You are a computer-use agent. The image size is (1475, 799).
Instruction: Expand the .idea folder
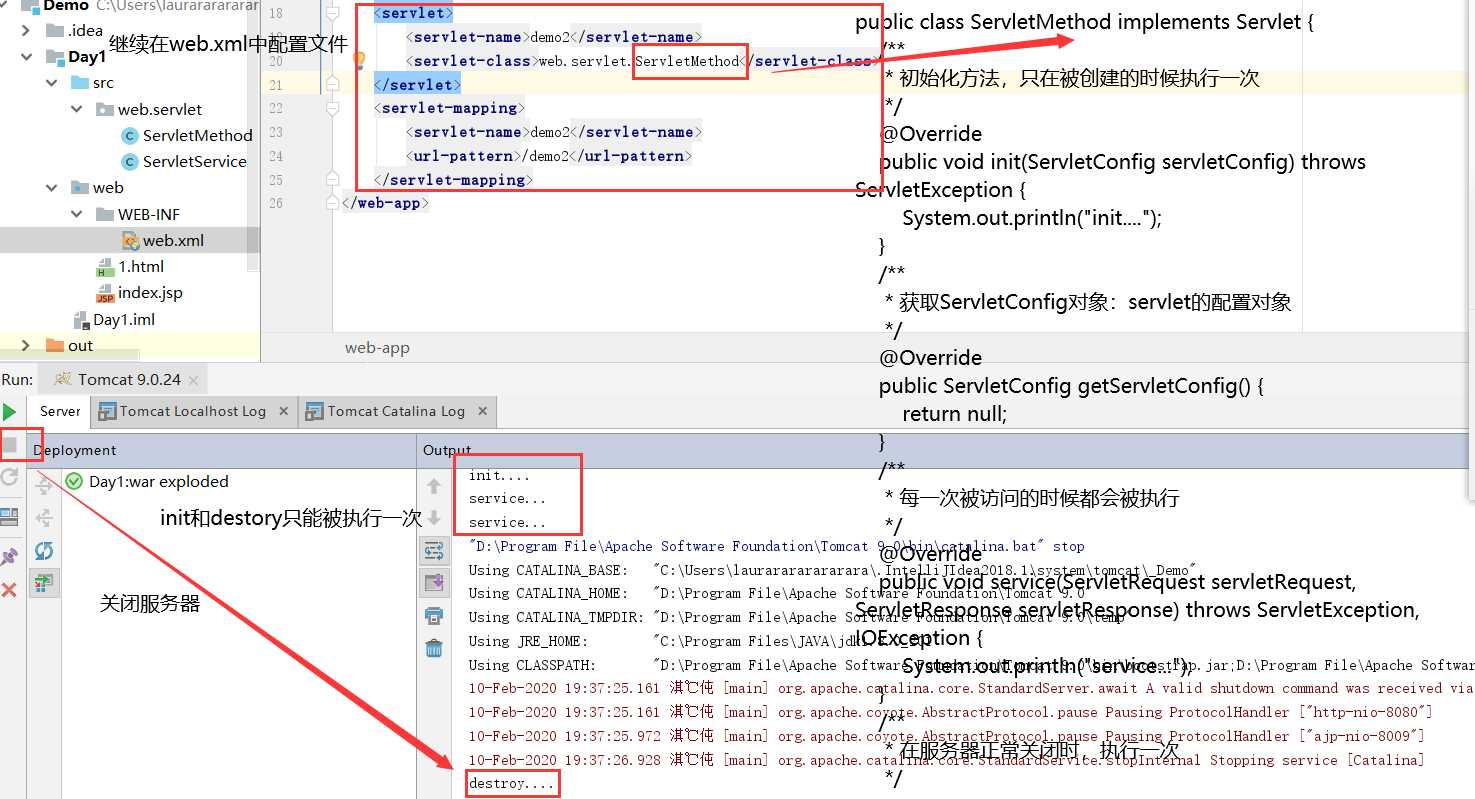(25, 30)
